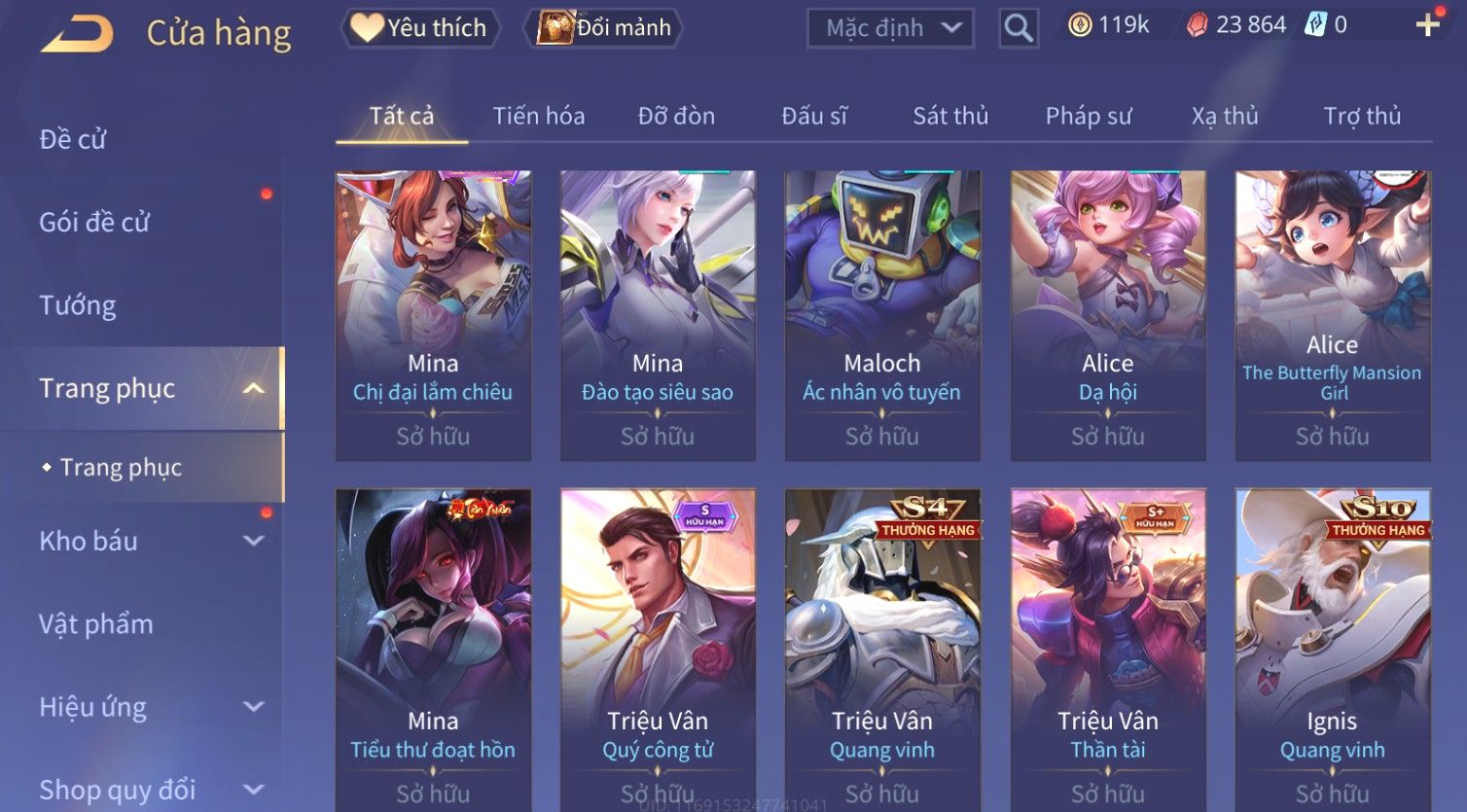Tap the red gem currency icon

(1198, 25)
